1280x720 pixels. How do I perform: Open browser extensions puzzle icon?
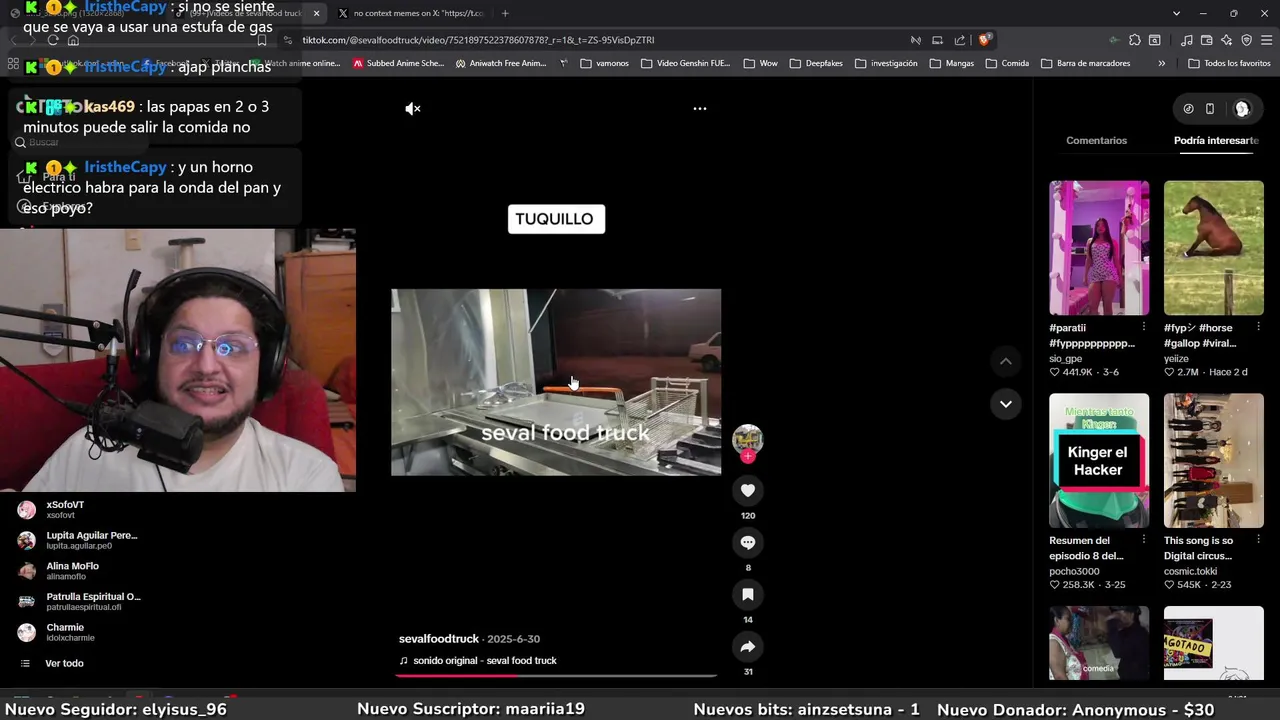(1134, 40)
